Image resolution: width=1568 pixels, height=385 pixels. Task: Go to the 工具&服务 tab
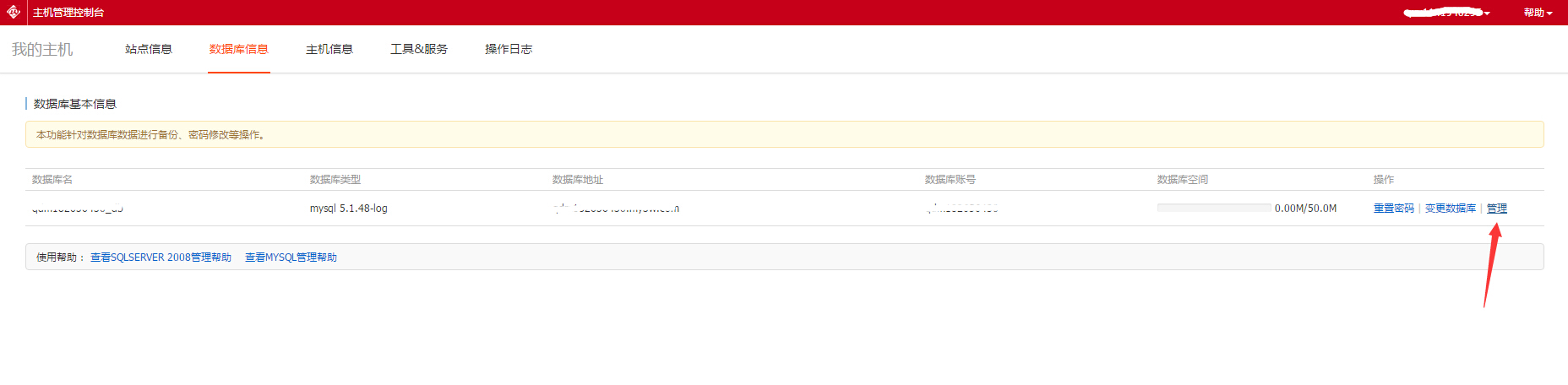click(x=419, y=49)
